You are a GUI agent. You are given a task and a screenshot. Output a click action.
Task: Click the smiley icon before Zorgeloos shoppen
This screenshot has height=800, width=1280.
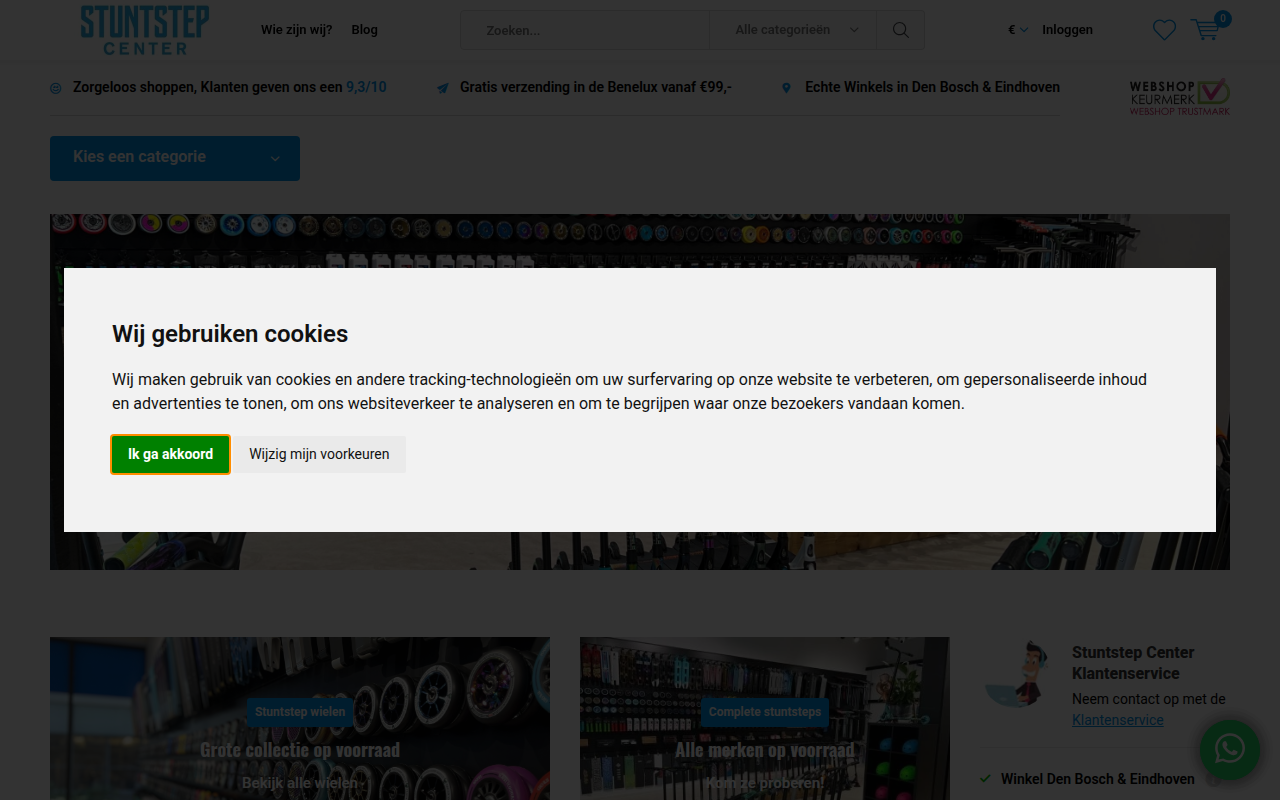[56, 88]
